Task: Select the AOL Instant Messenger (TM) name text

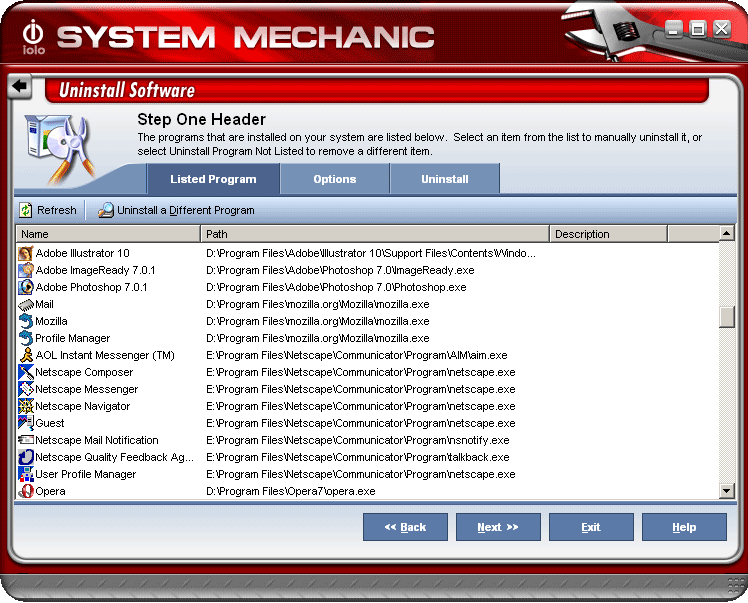Action: point(105,355)
